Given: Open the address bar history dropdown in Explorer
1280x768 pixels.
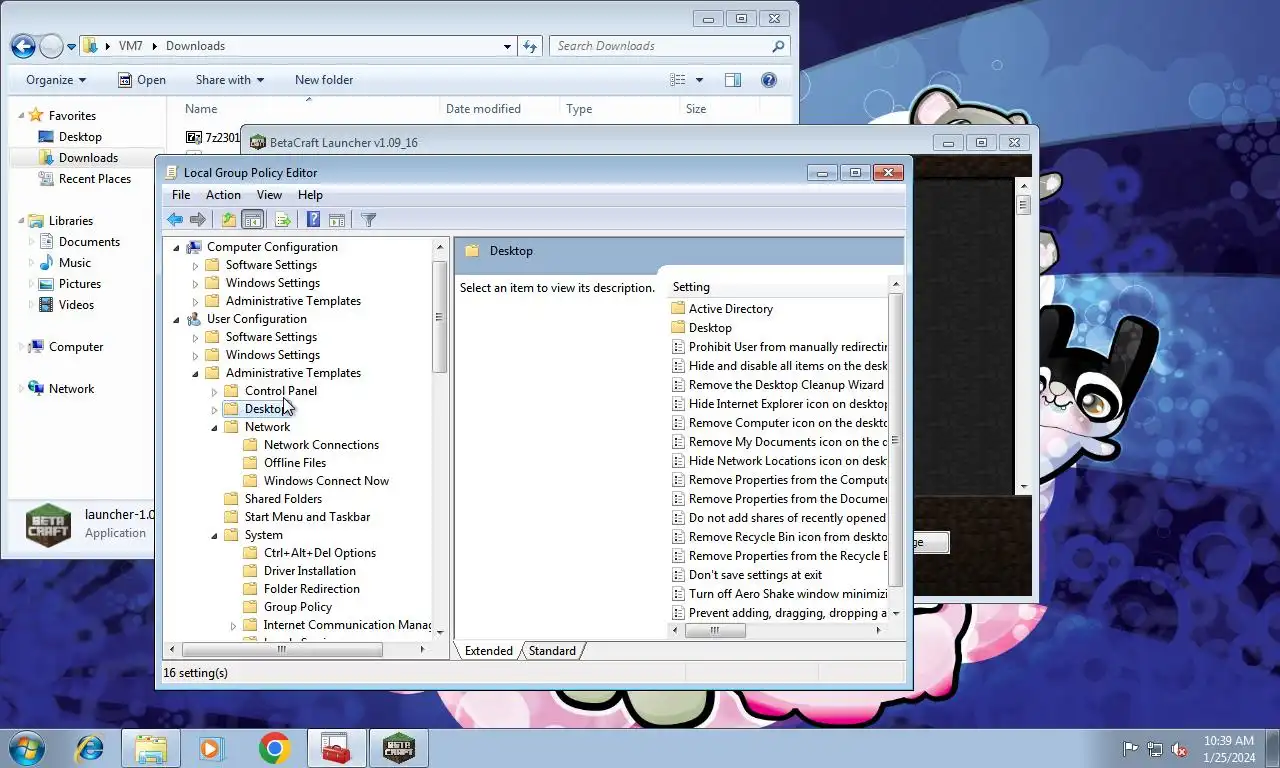Looking at the screenshot, I should coord(508,46).
